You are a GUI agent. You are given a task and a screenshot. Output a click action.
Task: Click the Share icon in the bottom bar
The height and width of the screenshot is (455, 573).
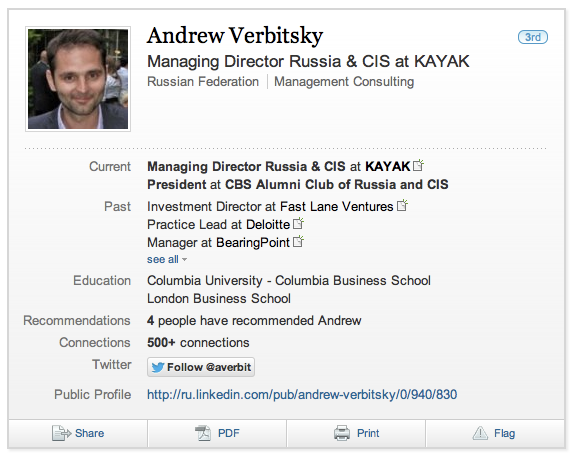(x=61, y=433)
